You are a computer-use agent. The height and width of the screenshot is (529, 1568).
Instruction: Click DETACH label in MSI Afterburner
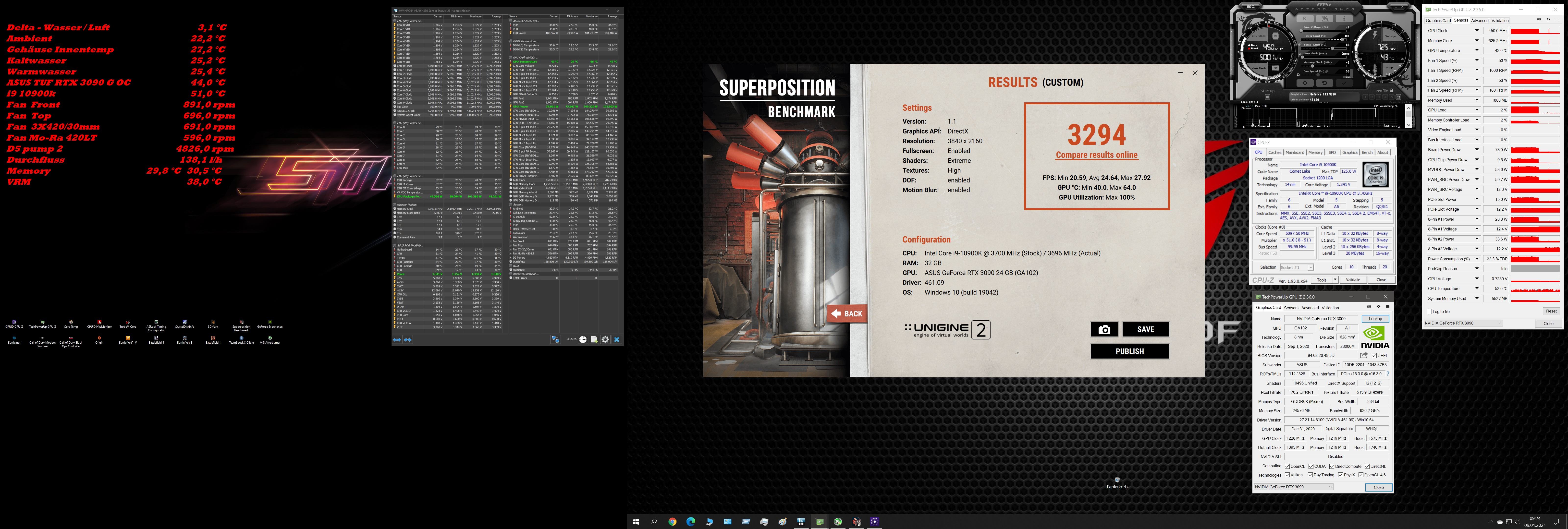(x=1324, y=103)
